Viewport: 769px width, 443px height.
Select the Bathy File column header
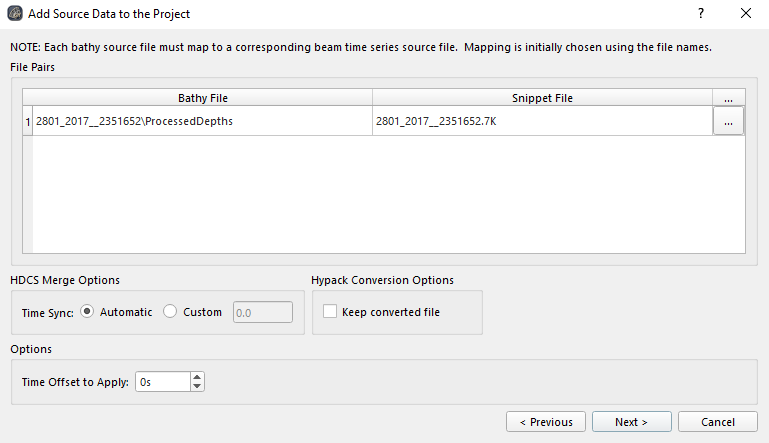203,98
